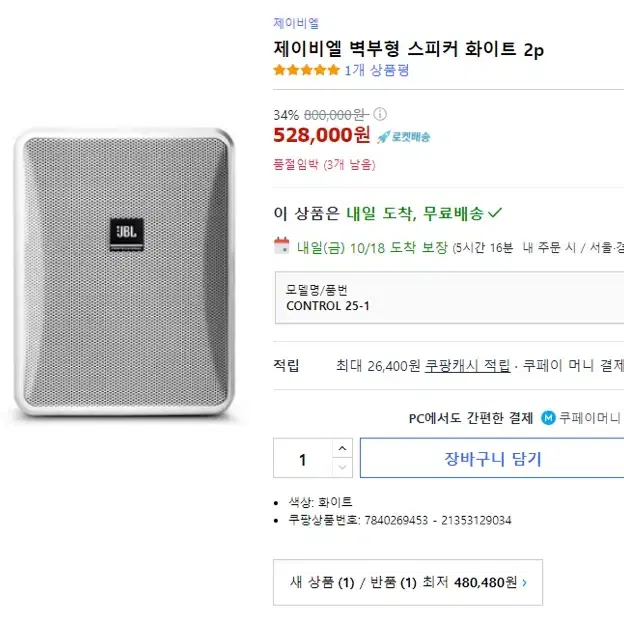Open new/returned offers chevron arrow

[x=525, y=583]
